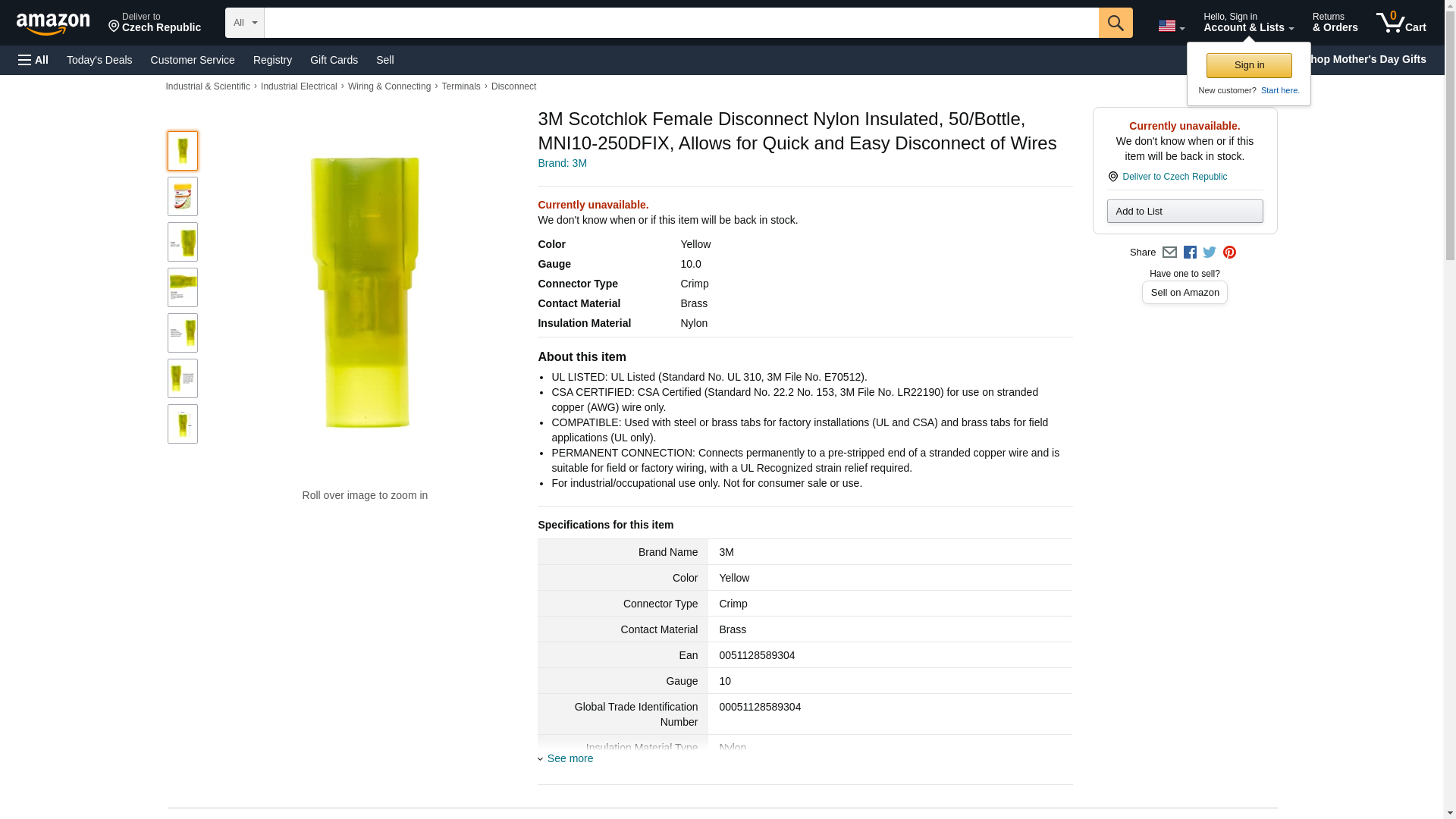Open the country flag language dropdown
Screen dimensions: 1456x819
[x=1171, y=27]
